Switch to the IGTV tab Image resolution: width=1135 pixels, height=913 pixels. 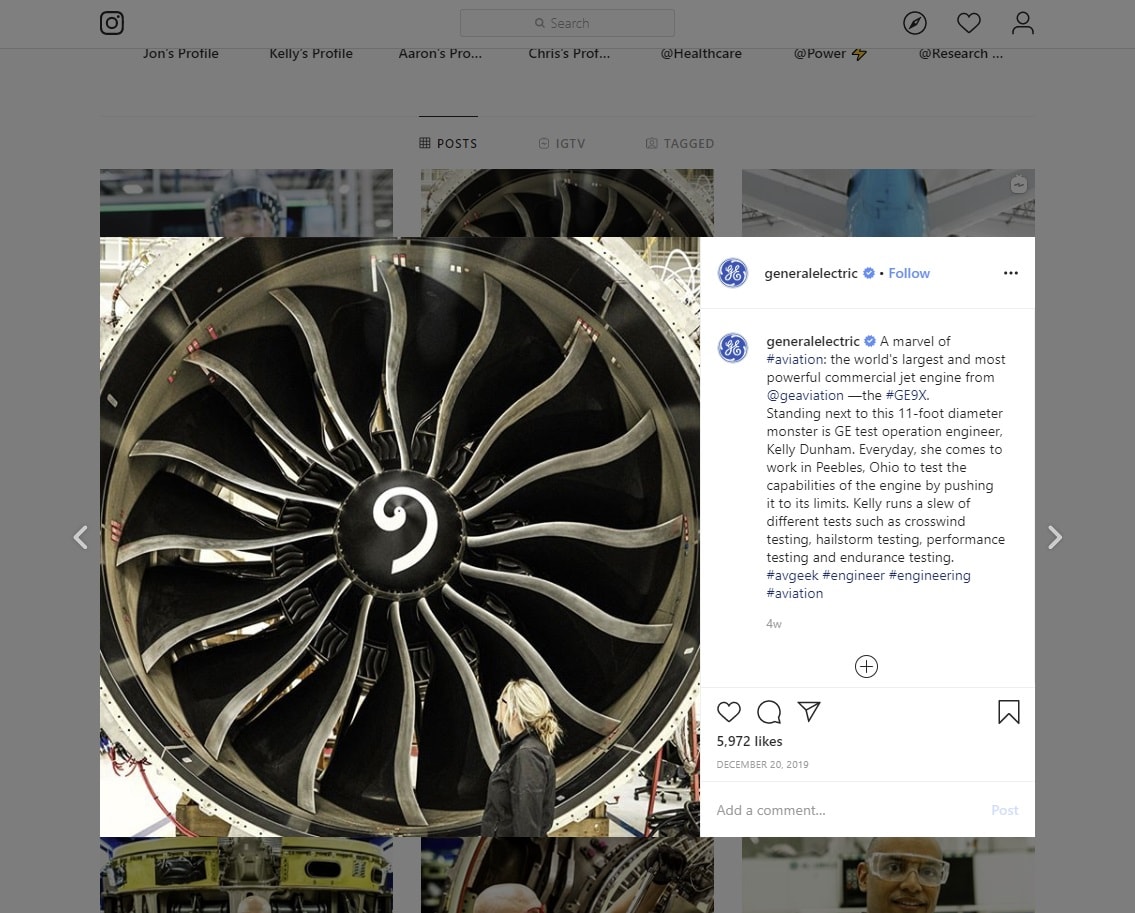(x=562, y=143)
